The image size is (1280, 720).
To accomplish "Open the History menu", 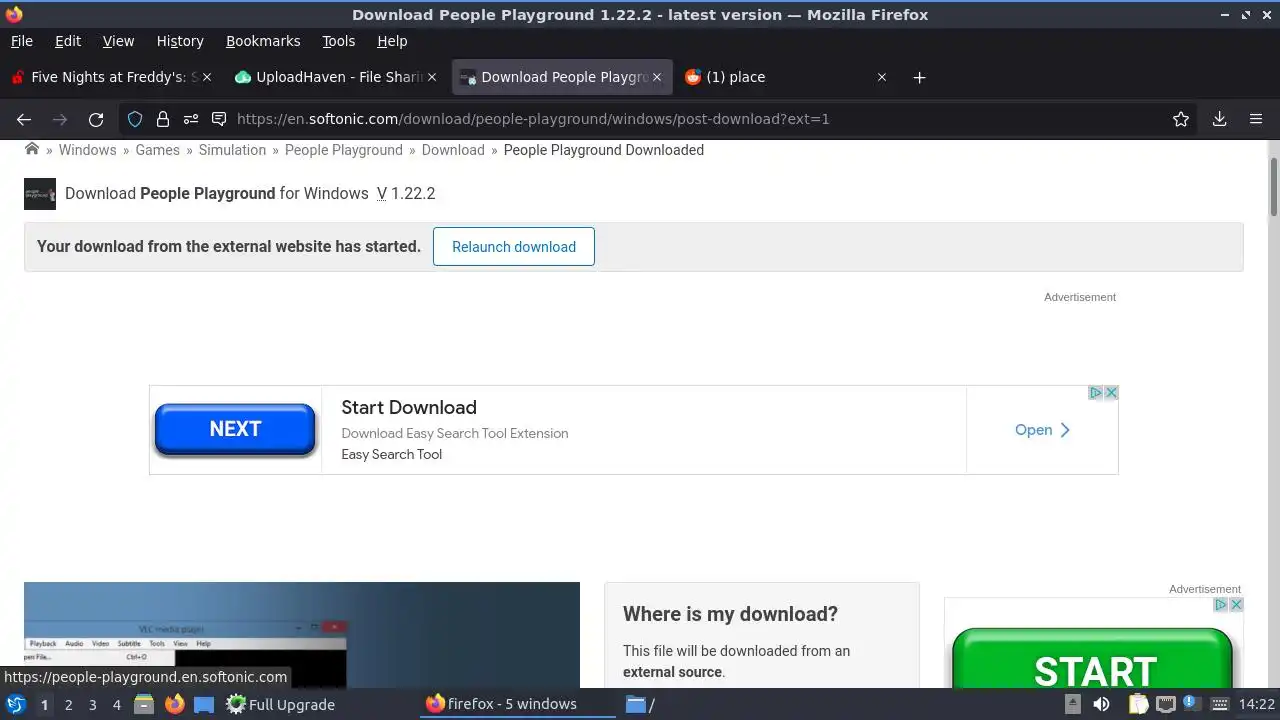I will (180, 41).
